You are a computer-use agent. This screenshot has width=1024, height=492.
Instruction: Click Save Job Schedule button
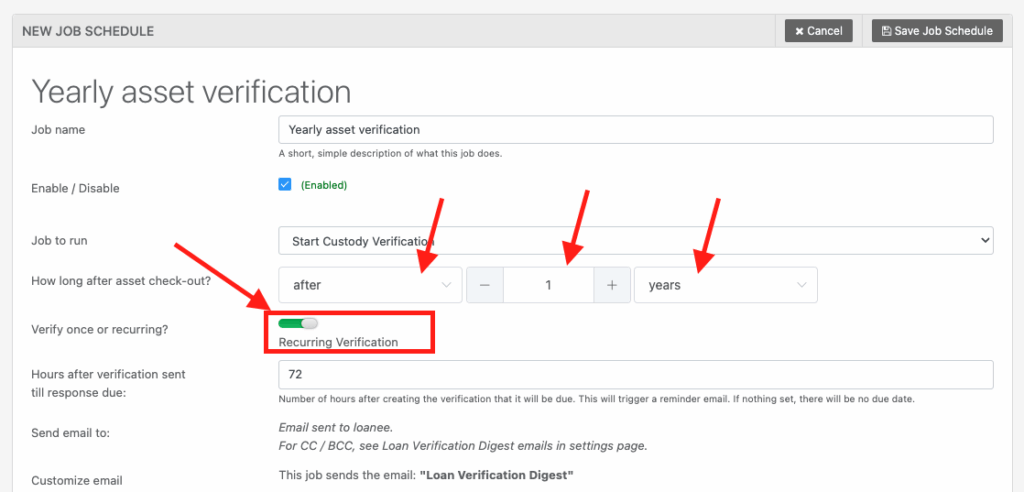point(937,31)
